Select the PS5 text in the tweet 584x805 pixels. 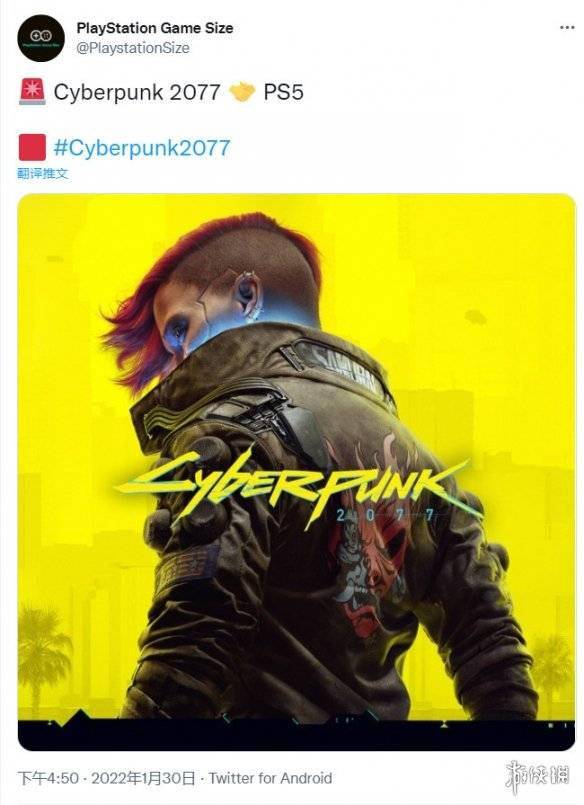(283, 92)
